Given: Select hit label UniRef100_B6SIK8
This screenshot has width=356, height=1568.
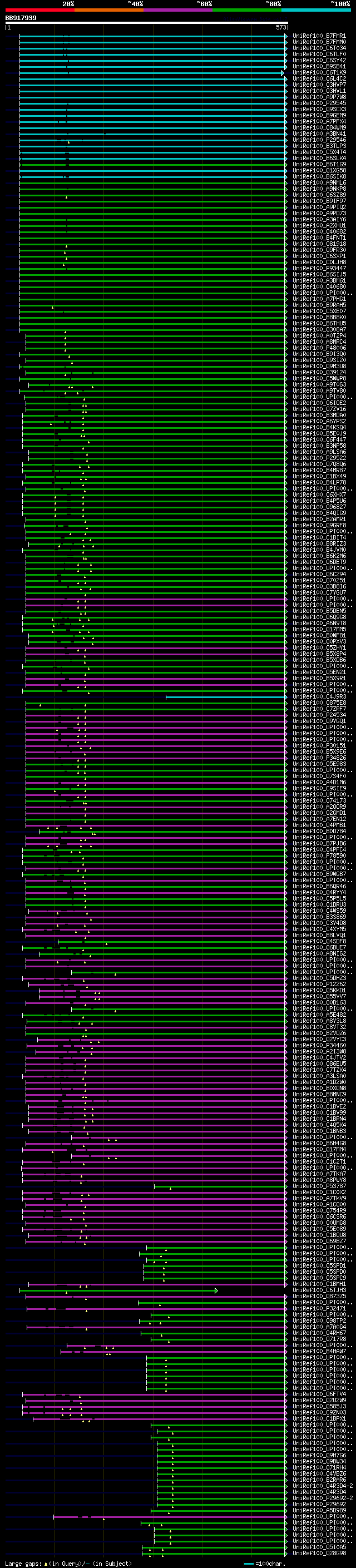Looking at the screenshot, I should coord(319,176).
